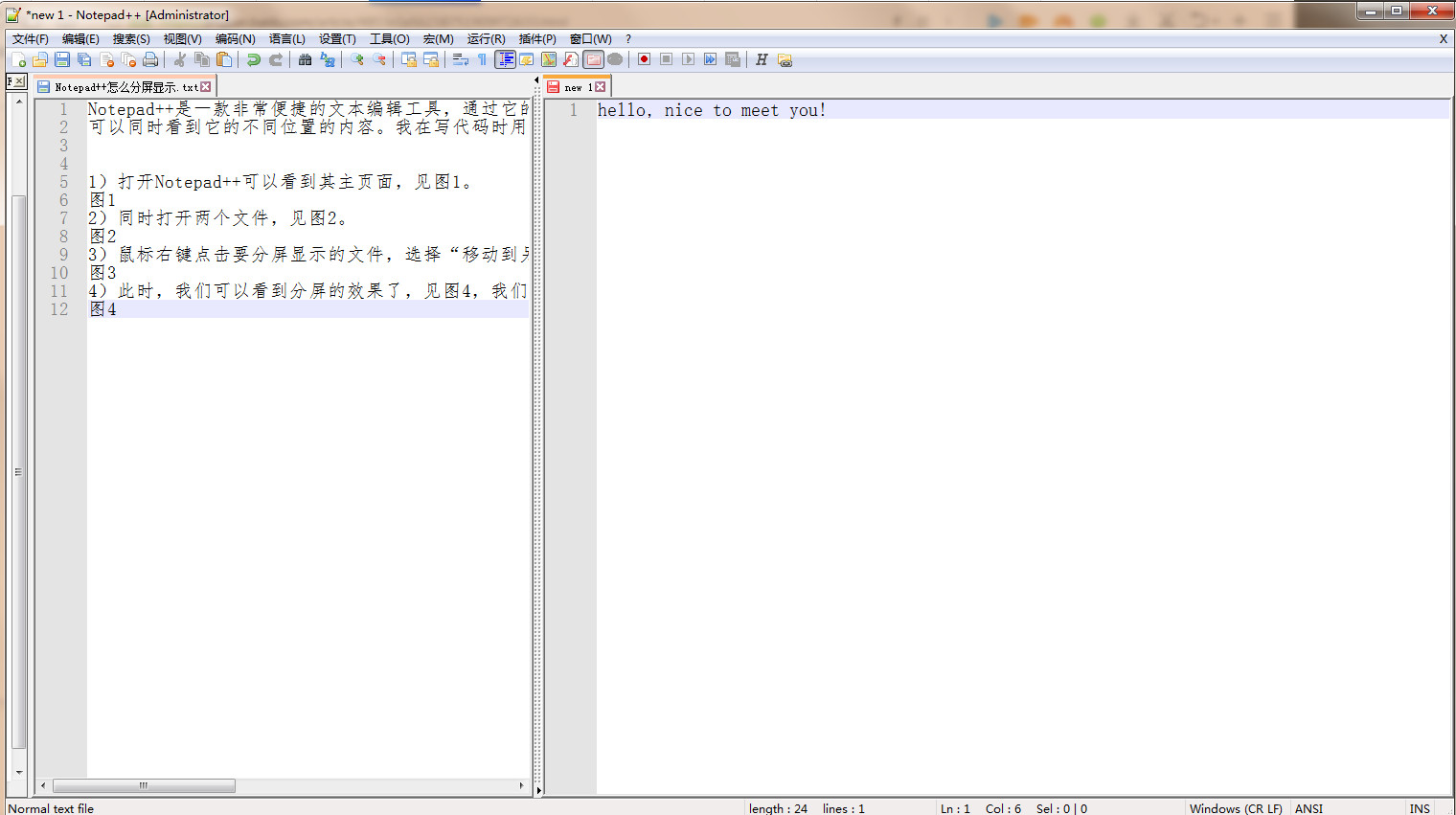
Task: Close the document via menu bar X
Action: pos(1444,39)
